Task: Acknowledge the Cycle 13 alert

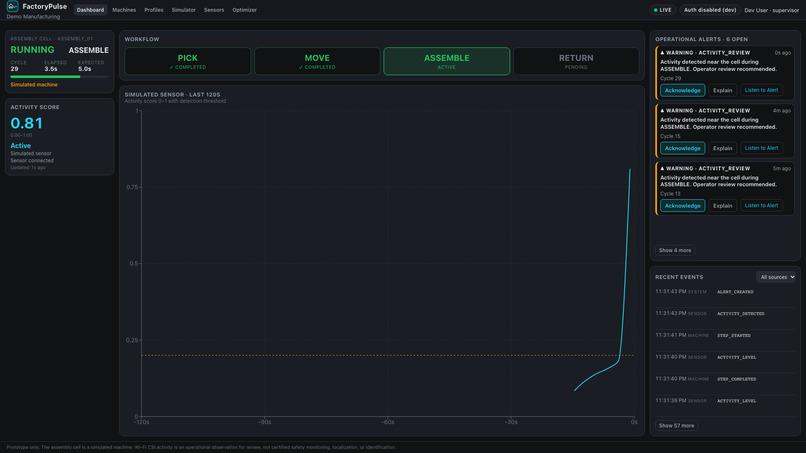Action: [x=683, y=206]
